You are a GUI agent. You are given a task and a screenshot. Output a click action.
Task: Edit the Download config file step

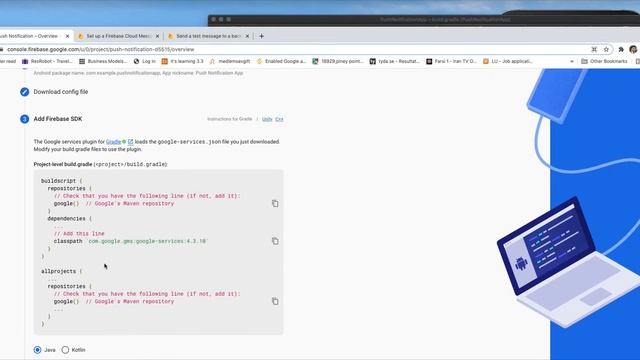click(x=24, y=92)
